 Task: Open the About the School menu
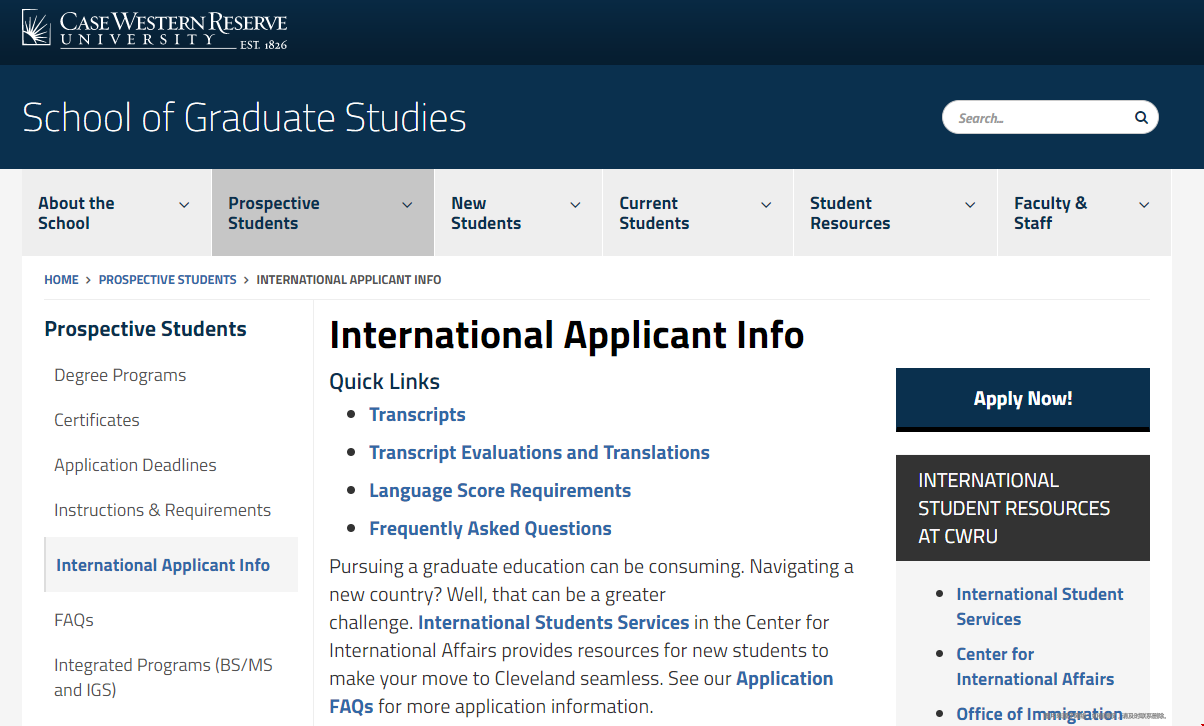(x=117, y=213)
